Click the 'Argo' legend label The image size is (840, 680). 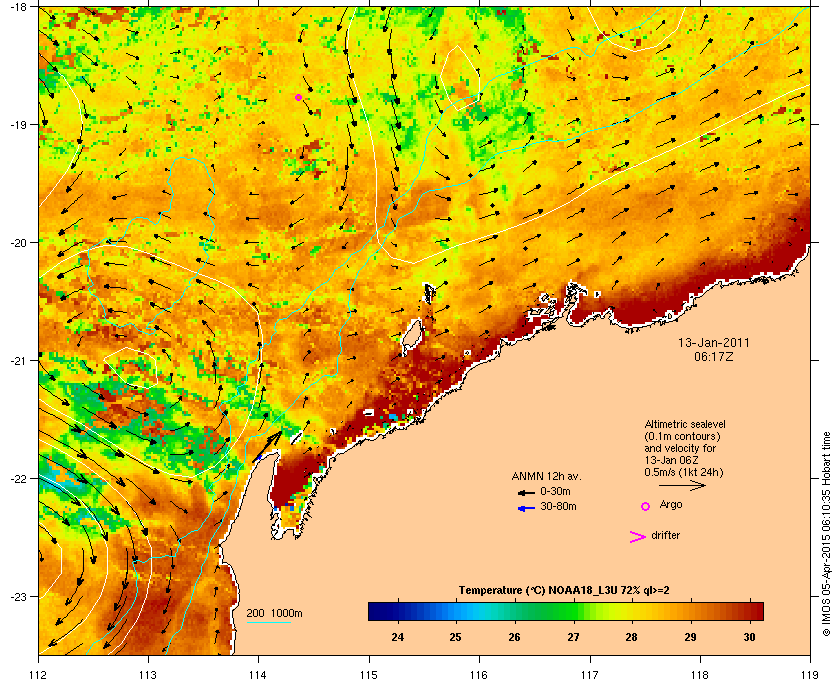671,505
